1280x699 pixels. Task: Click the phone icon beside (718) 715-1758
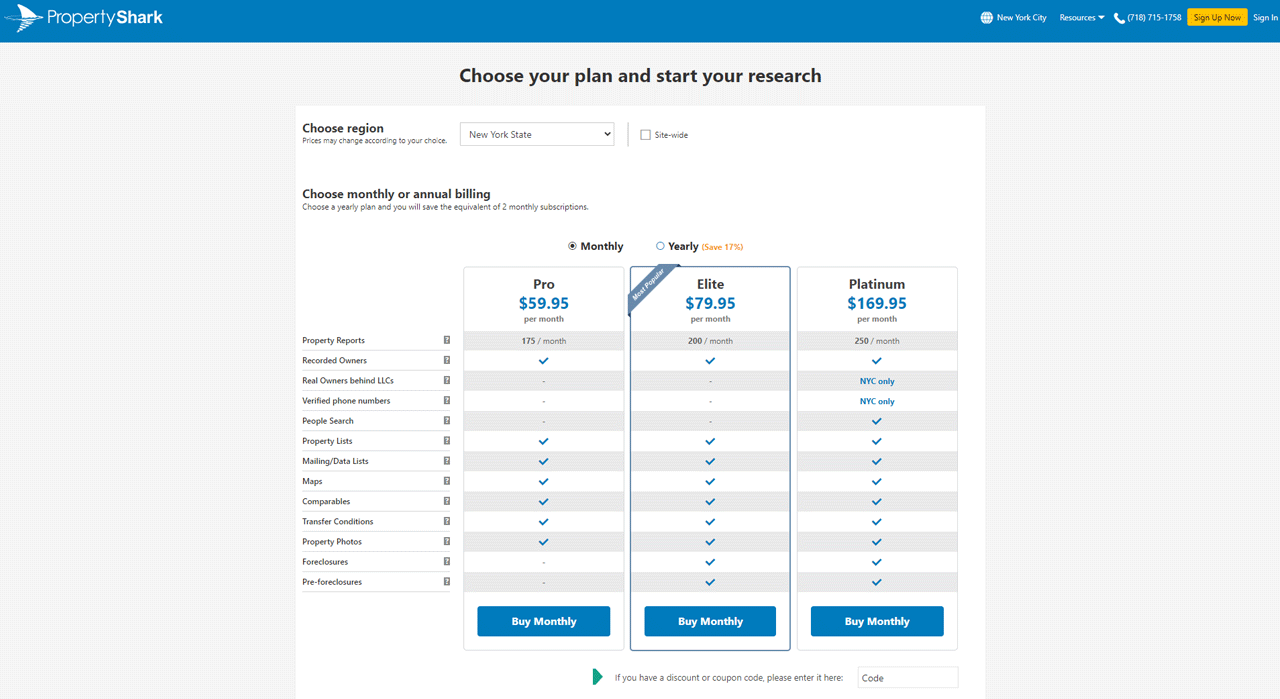click(x=1119, y=17)
